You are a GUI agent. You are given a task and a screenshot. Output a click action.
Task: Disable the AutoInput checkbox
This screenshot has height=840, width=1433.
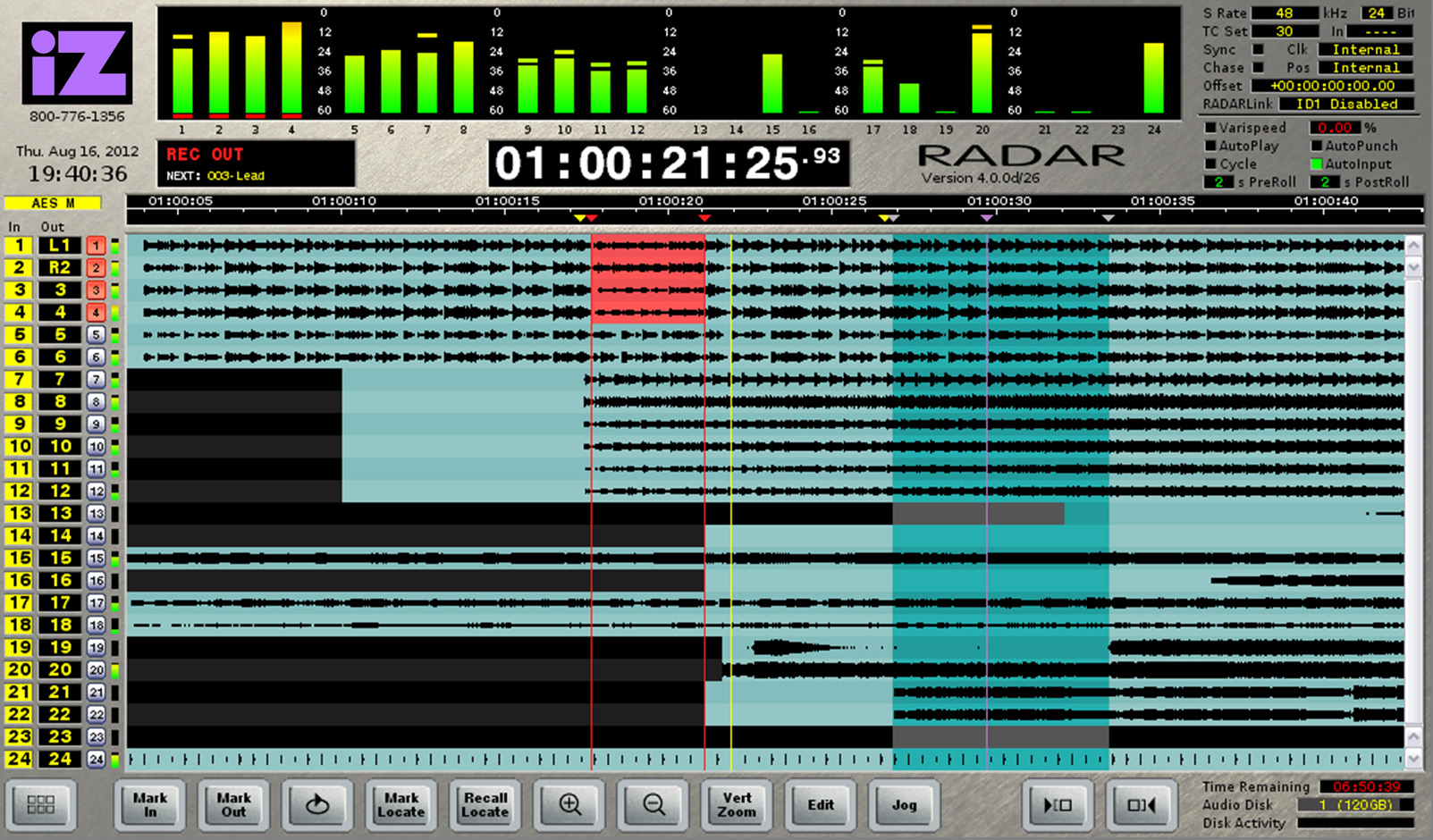1317,164
